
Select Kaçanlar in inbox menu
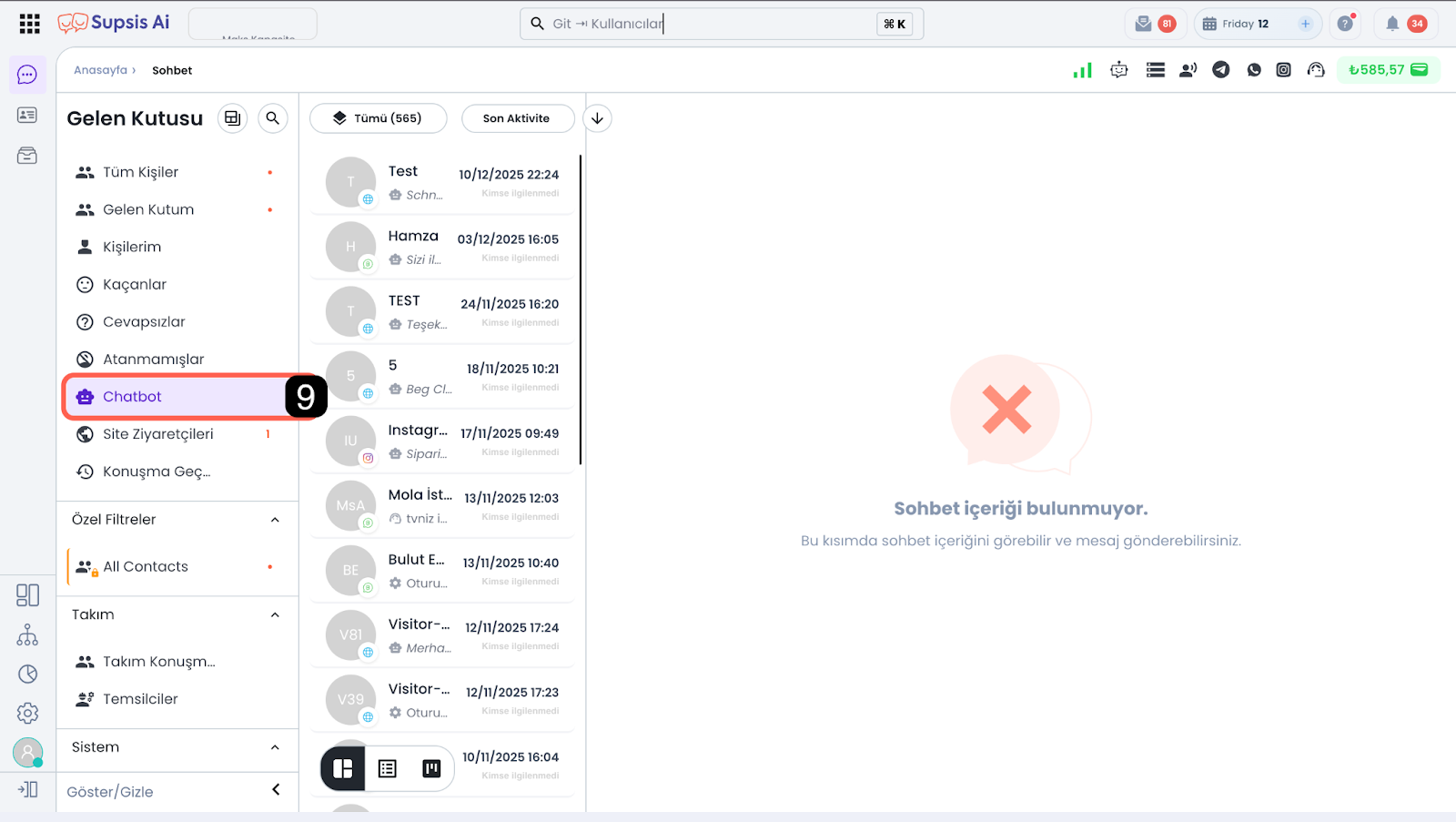point(135,285)
